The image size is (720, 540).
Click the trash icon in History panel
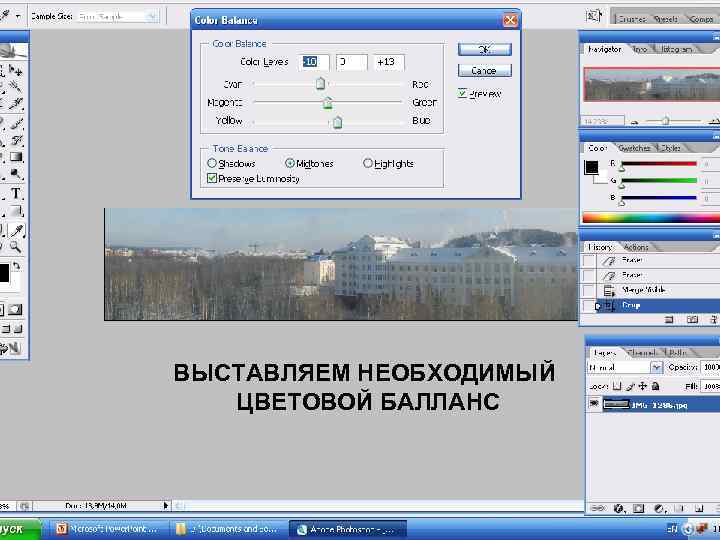pyautogui.click(x=714, y=320)
